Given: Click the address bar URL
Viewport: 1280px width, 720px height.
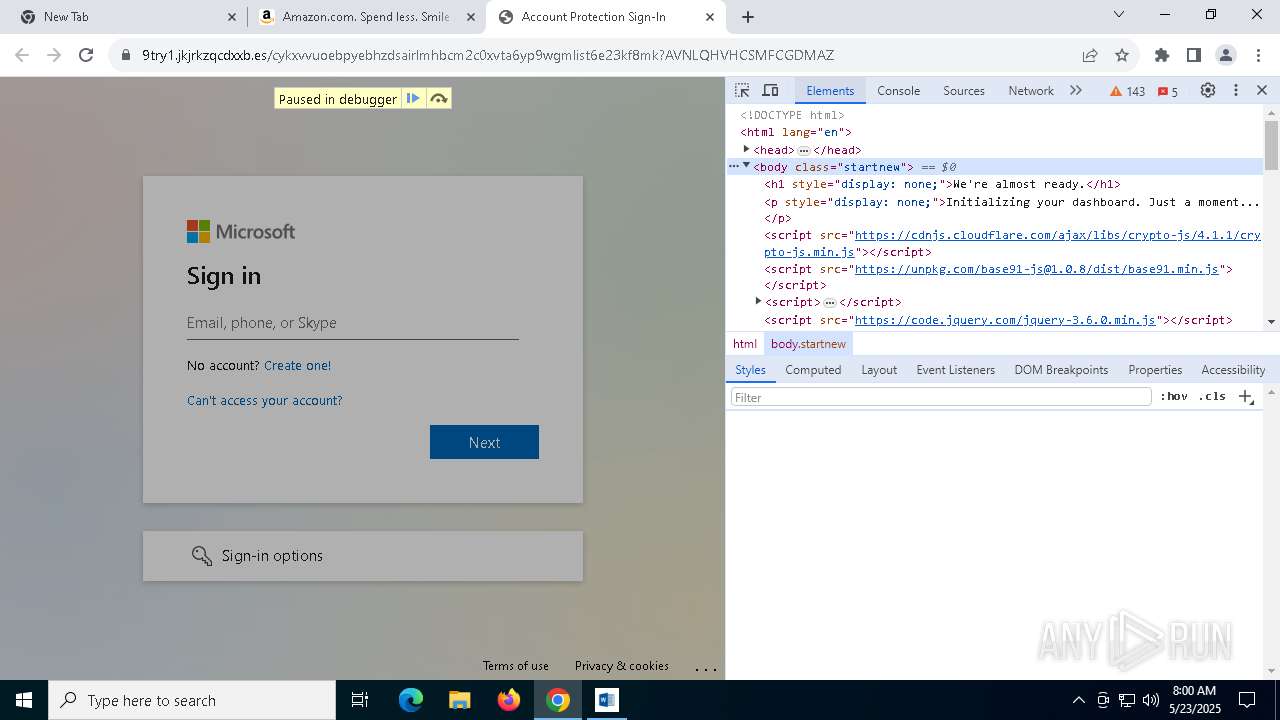Looking at the screenshot, I should [x=488, y=55].
